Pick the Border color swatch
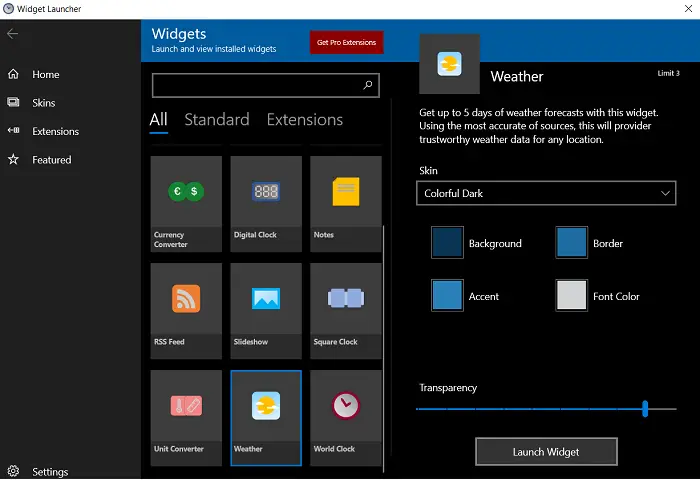The image size is (700, 480). point(571,242)
